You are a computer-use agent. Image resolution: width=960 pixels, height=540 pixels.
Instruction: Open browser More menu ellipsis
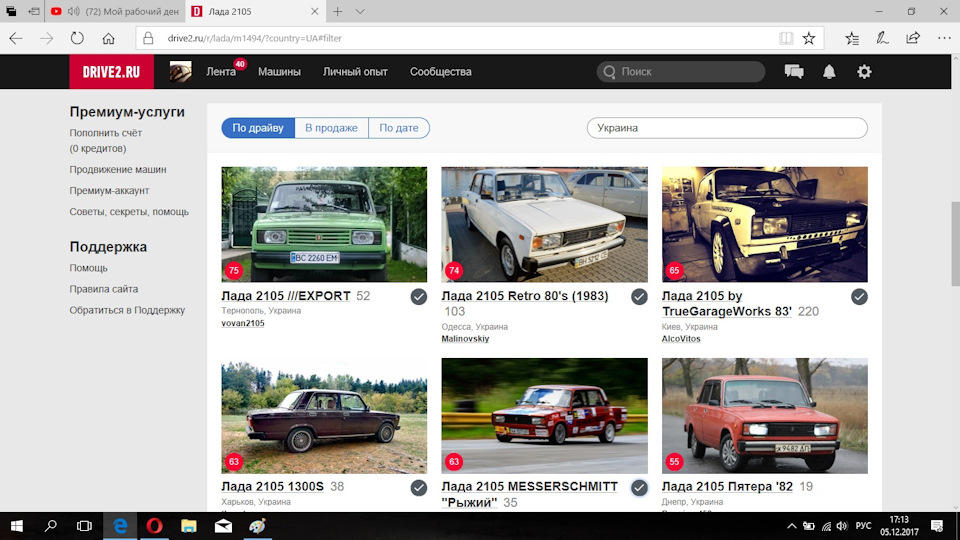pyautogui.click(x=944, y=38)
